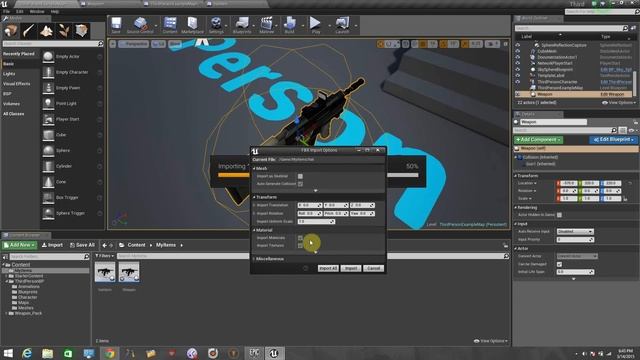Open Source Control from toolbar
The image size is (640, 360).
tap(140, 24)
